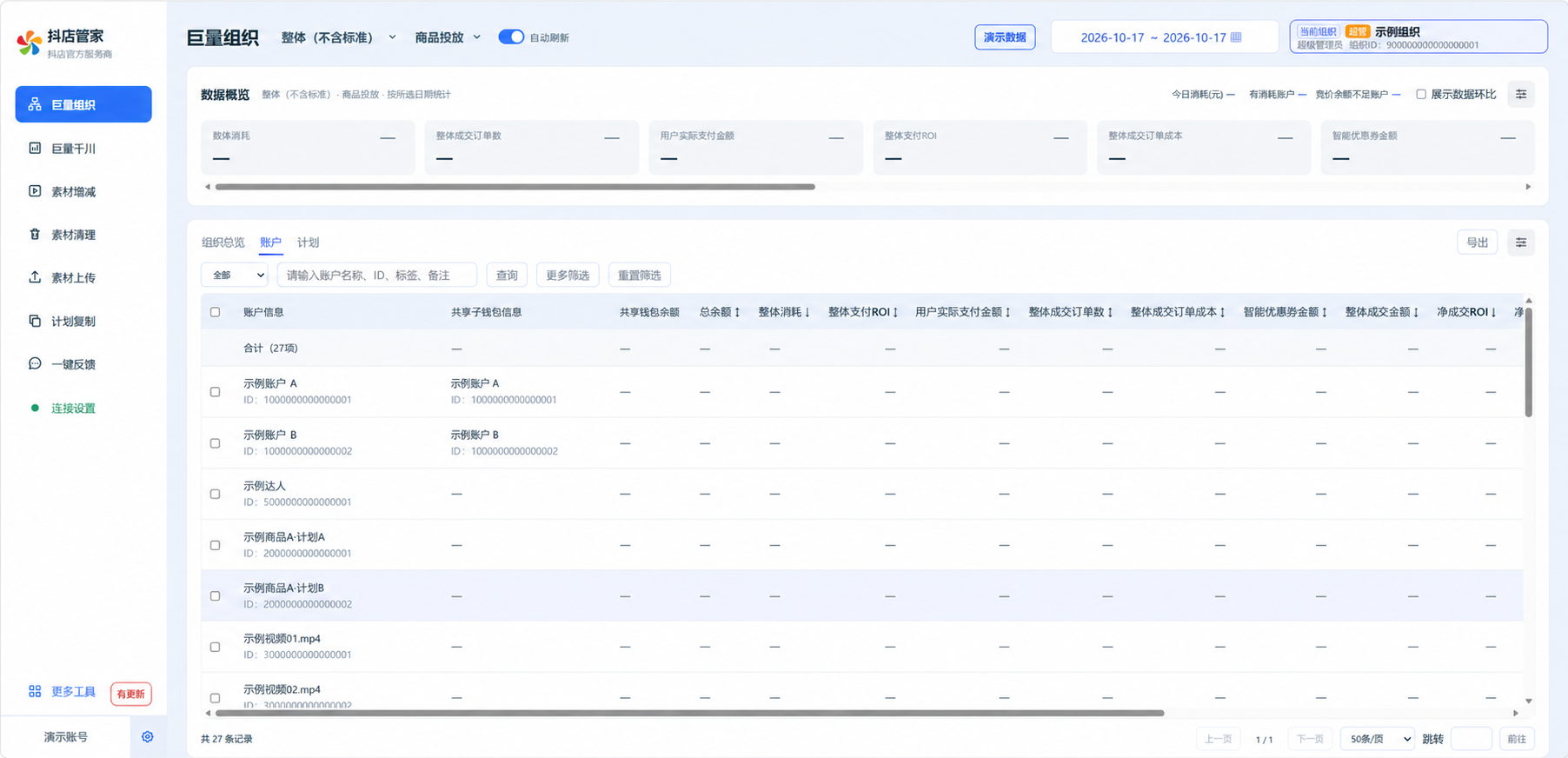
Task: Open table column settings icon next to 导出
Action: [x=1521, y=243]
